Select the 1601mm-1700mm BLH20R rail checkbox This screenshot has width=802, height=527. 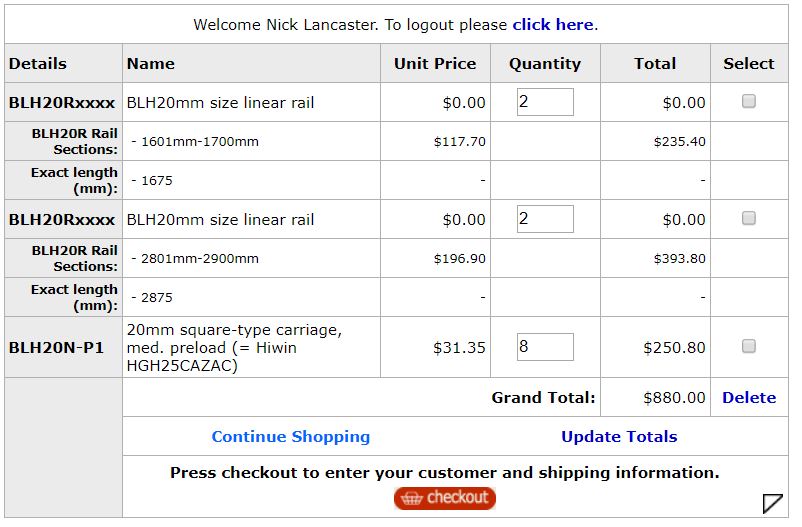pyautogui.click(x=748, y=101)
